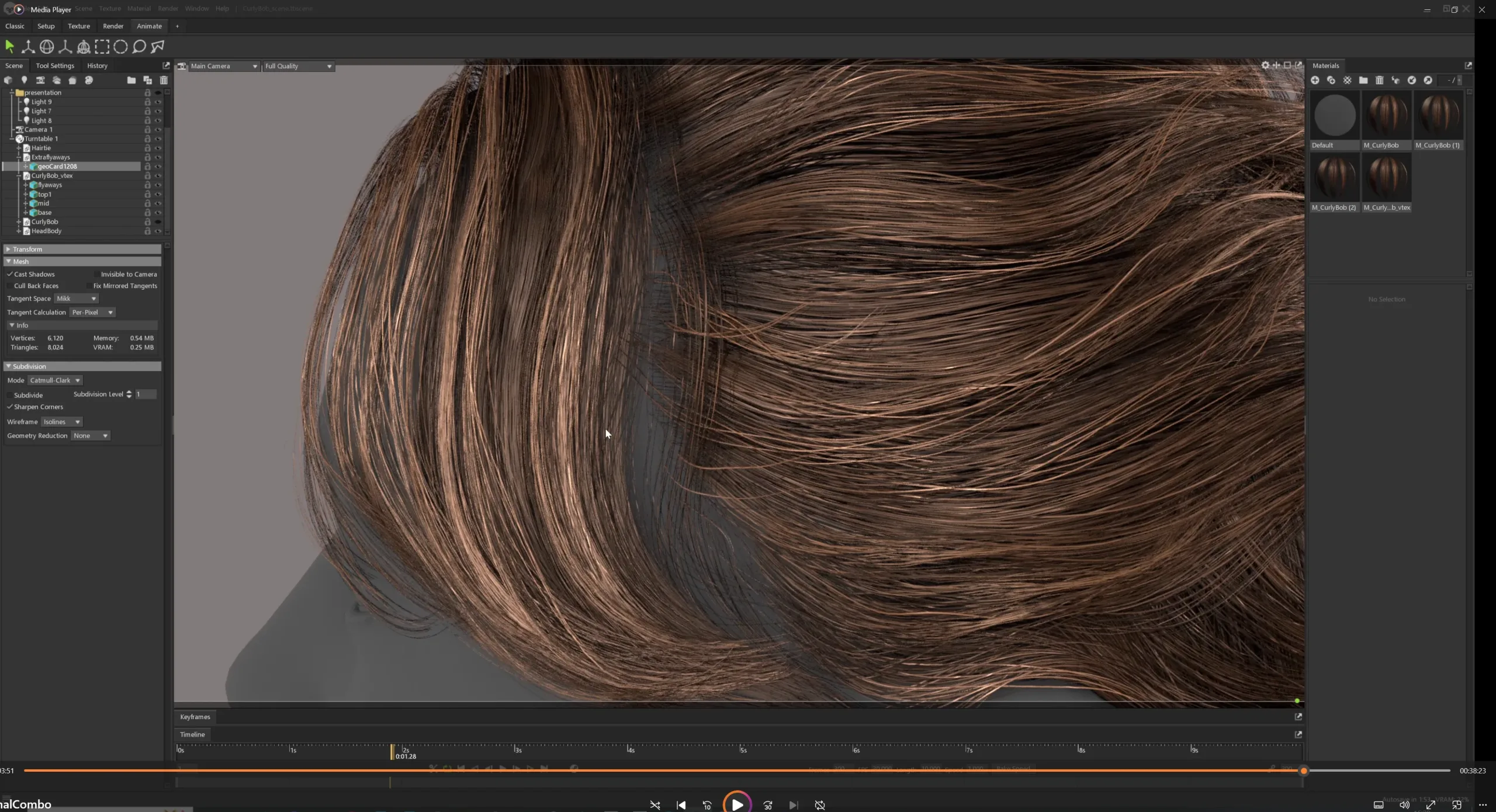This screenshot has height=812, width=1496.
Task: Add a new light to the scene
Action: [x=25, y=80]
